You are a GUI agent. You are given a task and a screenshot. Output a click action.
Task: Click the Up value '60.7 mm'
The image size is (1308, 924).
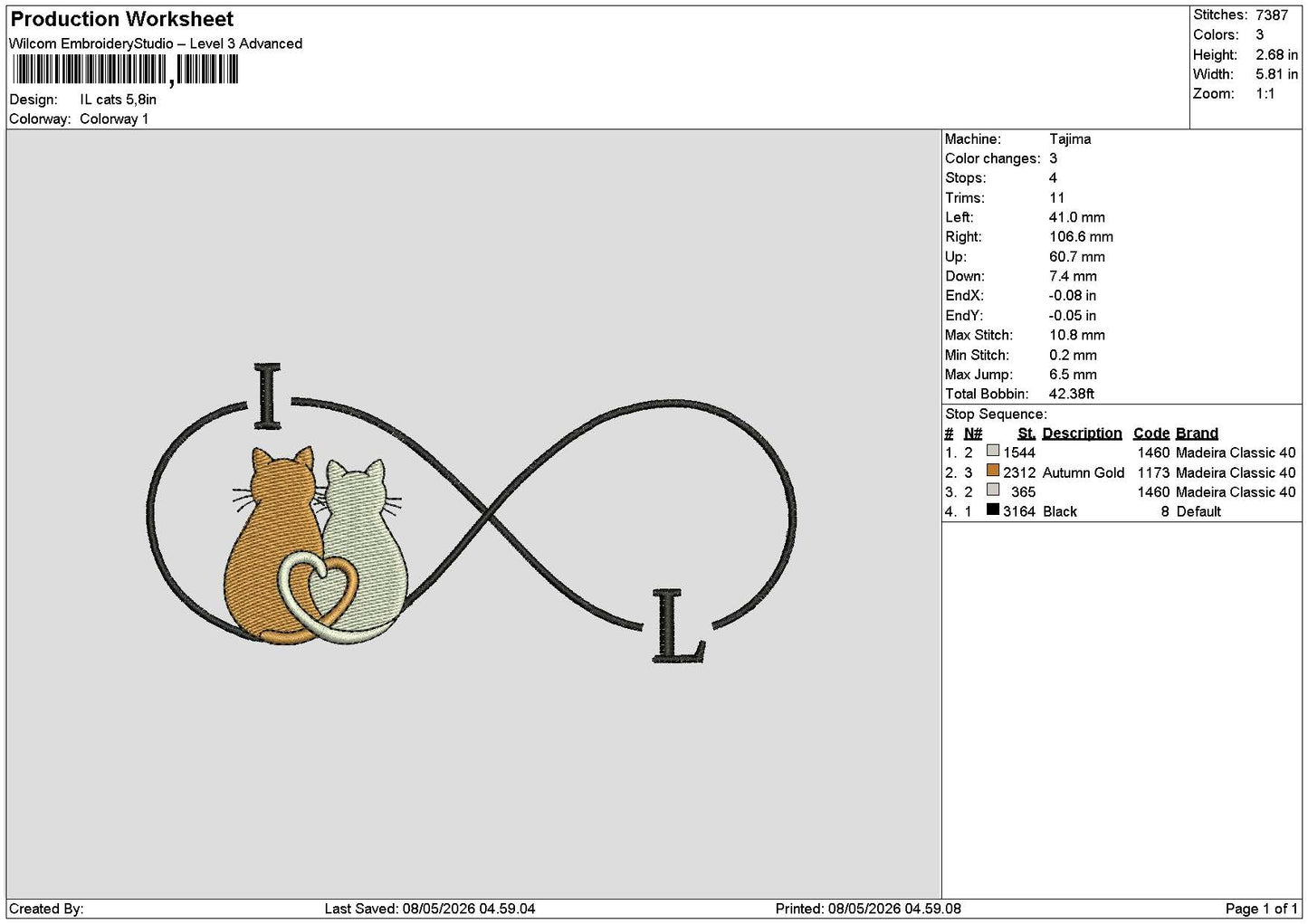coord(1077,257)
